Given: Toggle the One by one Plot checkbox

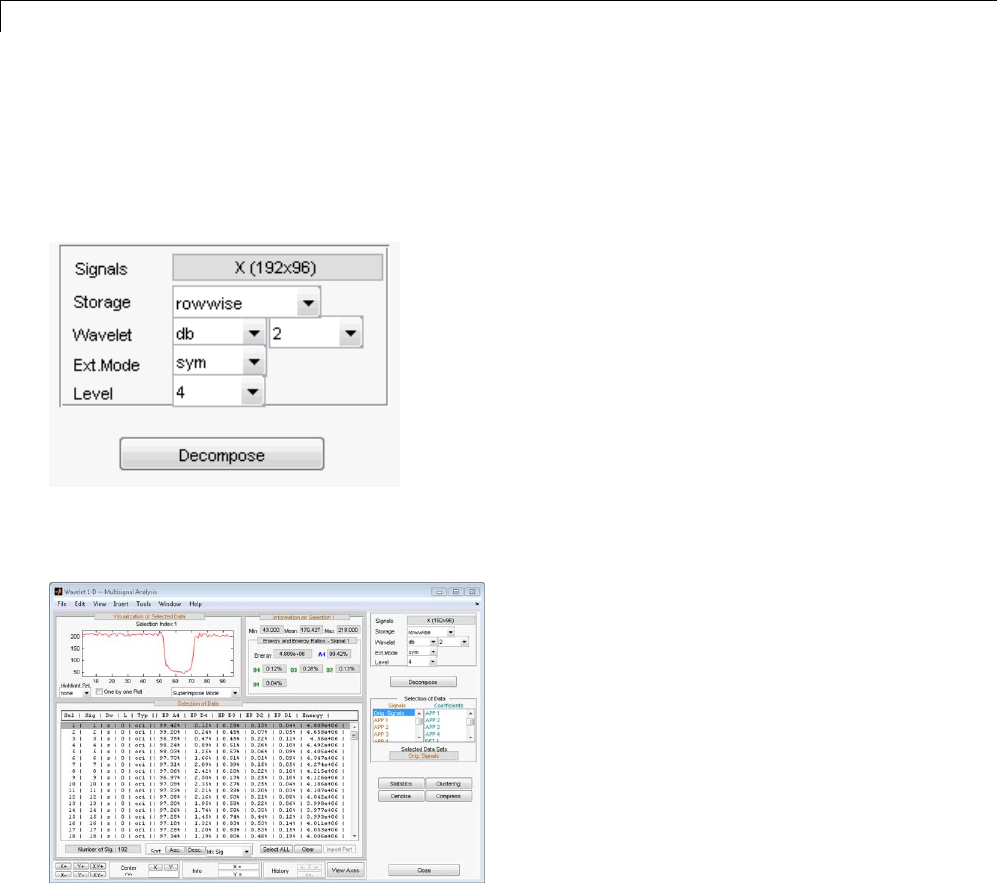Looking at the screenshot, I should 99,692.
